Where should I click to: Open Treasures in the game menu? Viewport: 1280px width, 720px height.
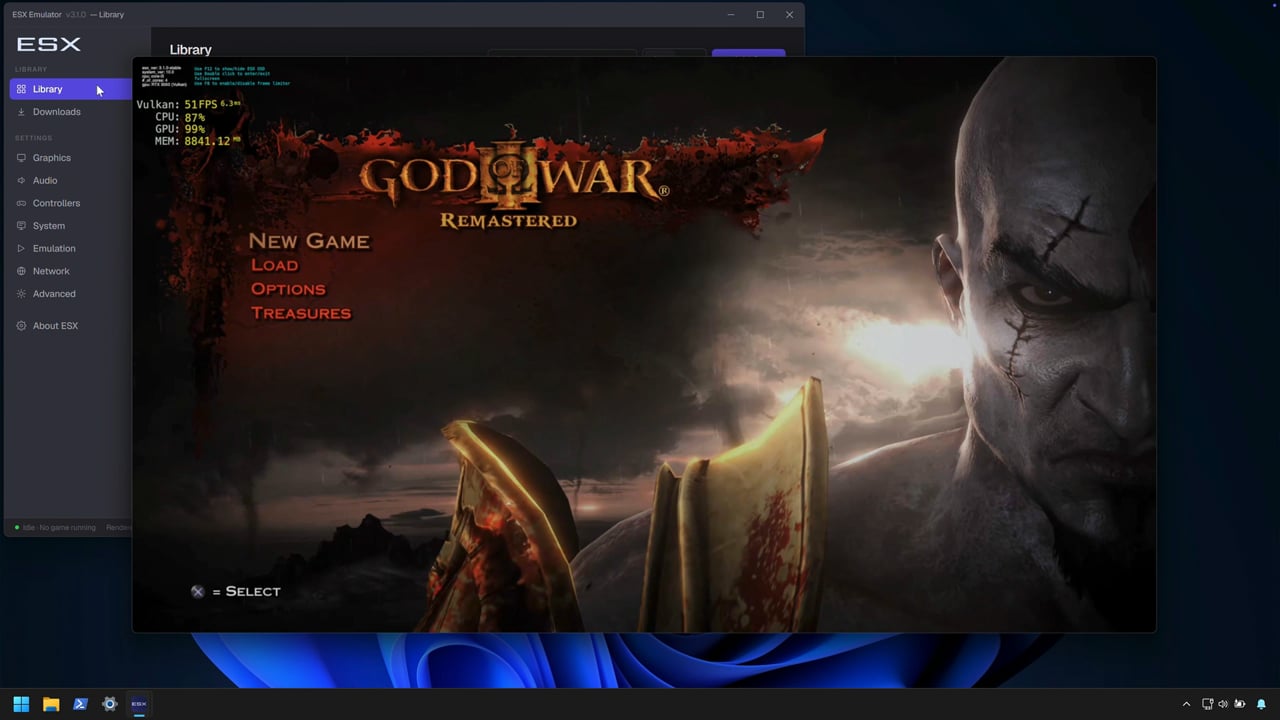tap(301, 313)
